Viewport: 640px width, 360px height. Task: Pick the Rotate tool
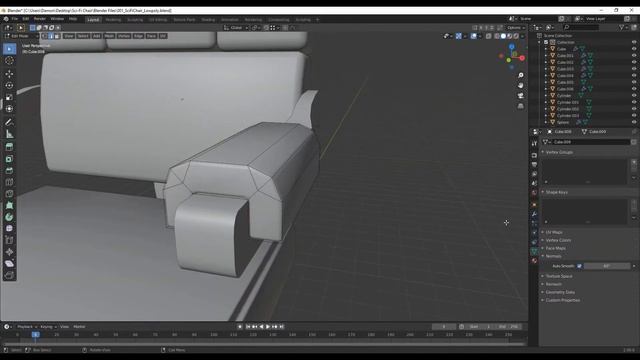coord(9,86)
